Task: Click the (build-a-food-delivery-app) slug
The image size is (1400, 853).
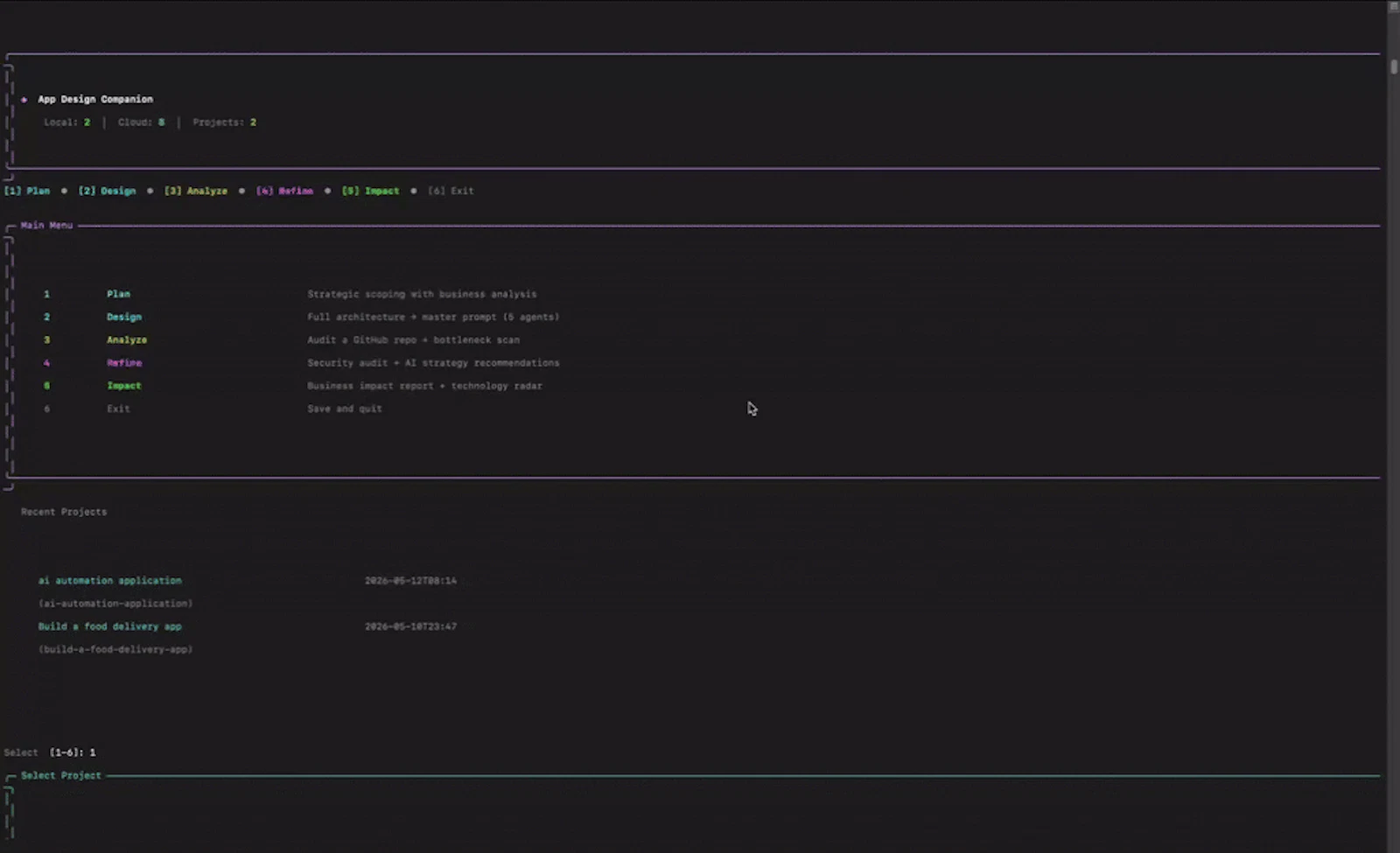Action: (x=115, y=649)
